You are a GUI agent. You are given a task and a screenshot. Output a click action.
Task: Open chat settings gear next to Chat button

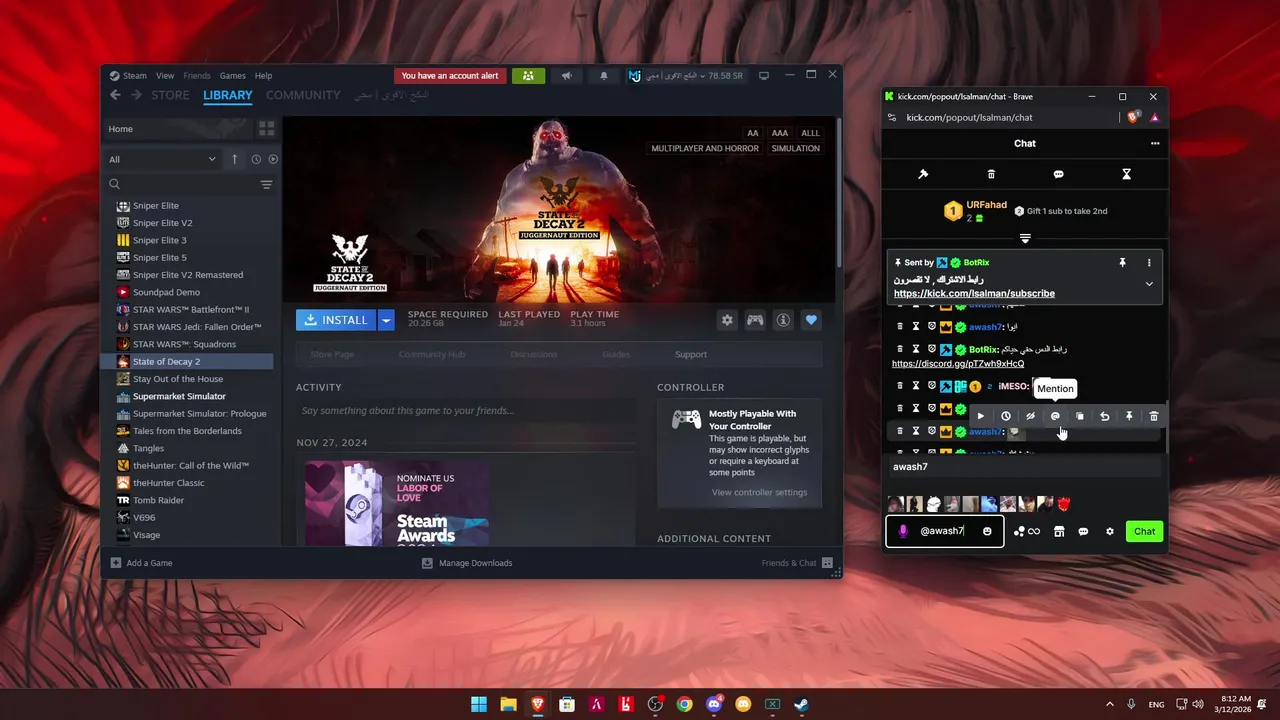[1109, 531]
